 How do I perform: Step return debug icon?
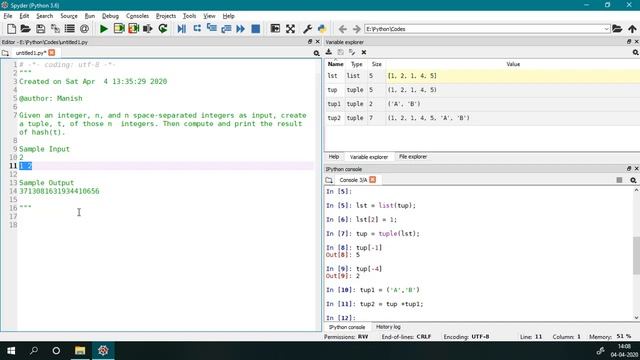click(x=226, y=29)
